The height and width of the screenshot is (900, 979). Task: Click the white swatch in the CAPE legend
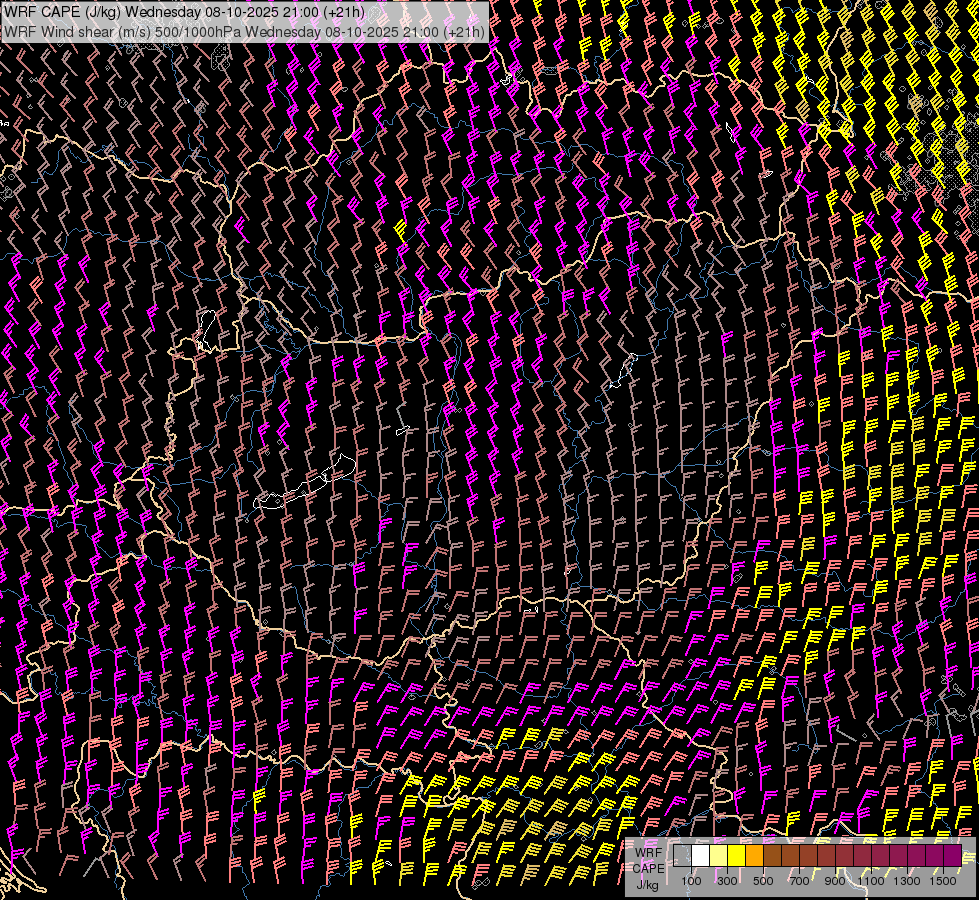pos(700,856)
